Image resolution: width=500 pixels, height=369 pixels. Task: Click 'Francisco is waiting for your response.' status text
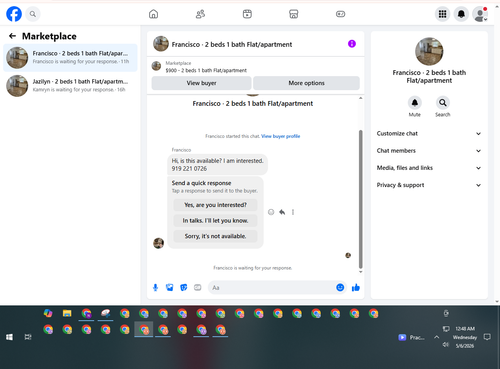253,268
